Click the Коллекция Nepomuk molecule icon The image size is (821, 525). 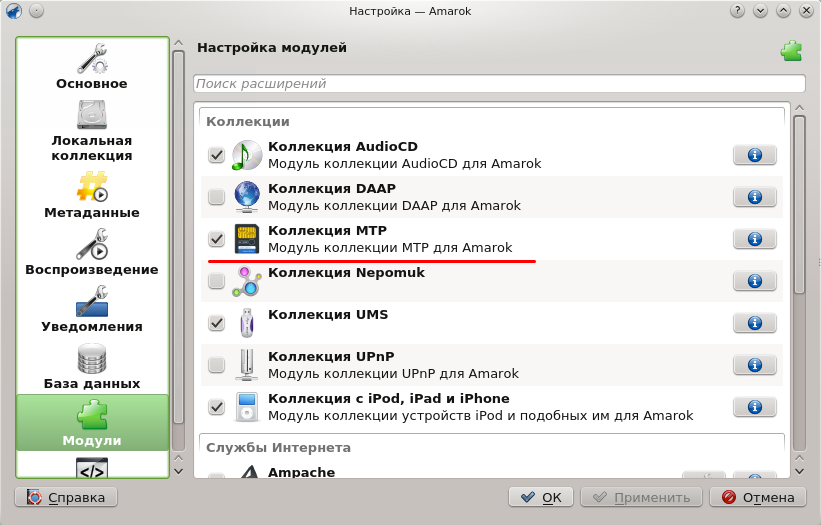click(x=246, y=281)
